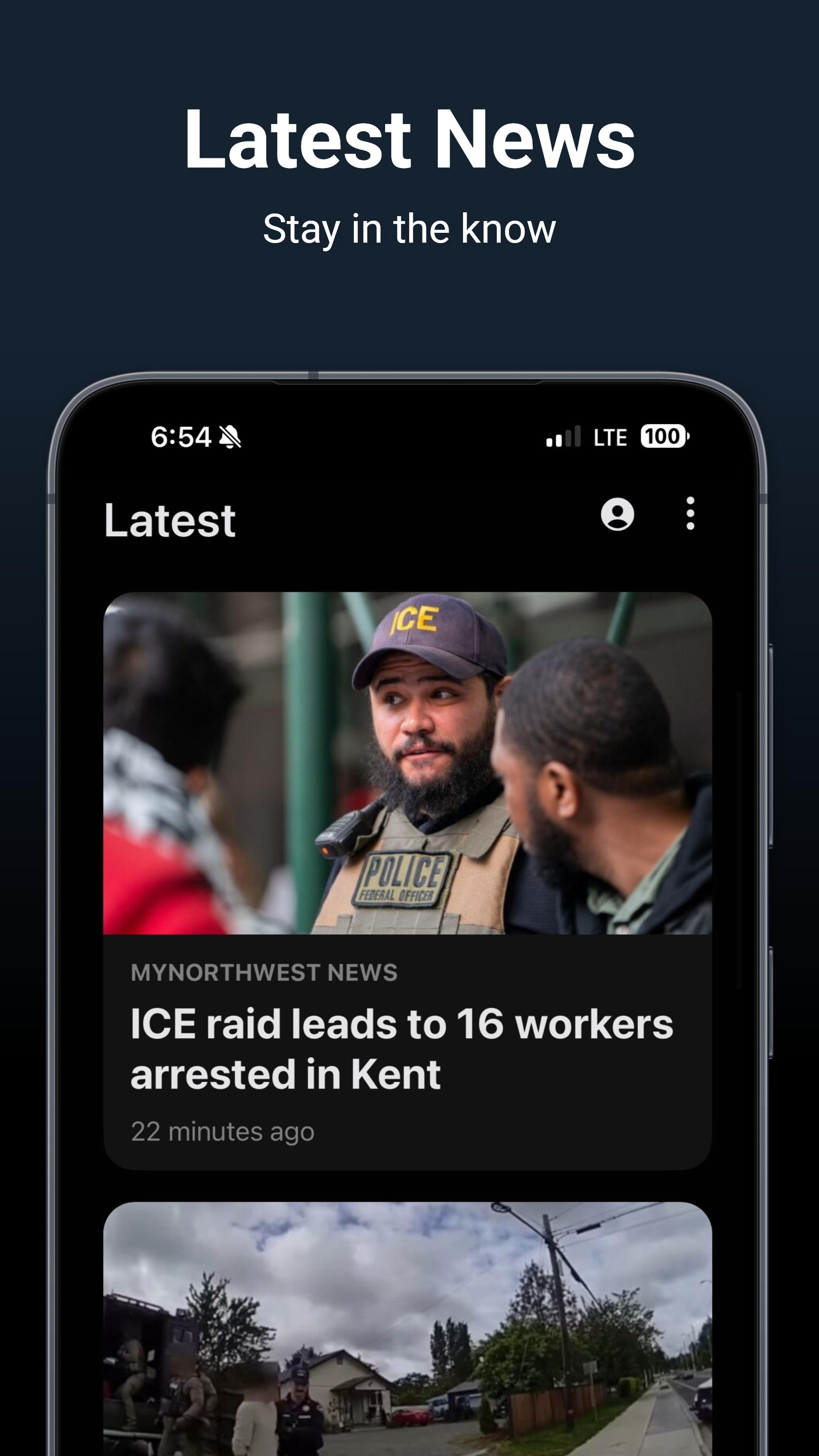This screenshot has height=1456, width=819.
Task: Tap the Latest News banner title
Action: (x=409, y=139)
